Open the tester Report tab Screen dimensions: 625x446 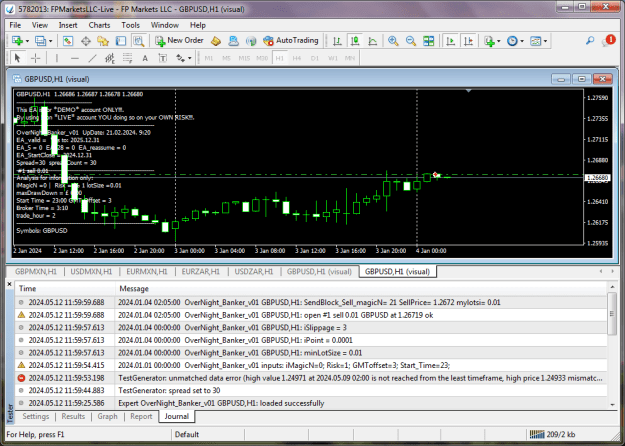pos(141,417)
